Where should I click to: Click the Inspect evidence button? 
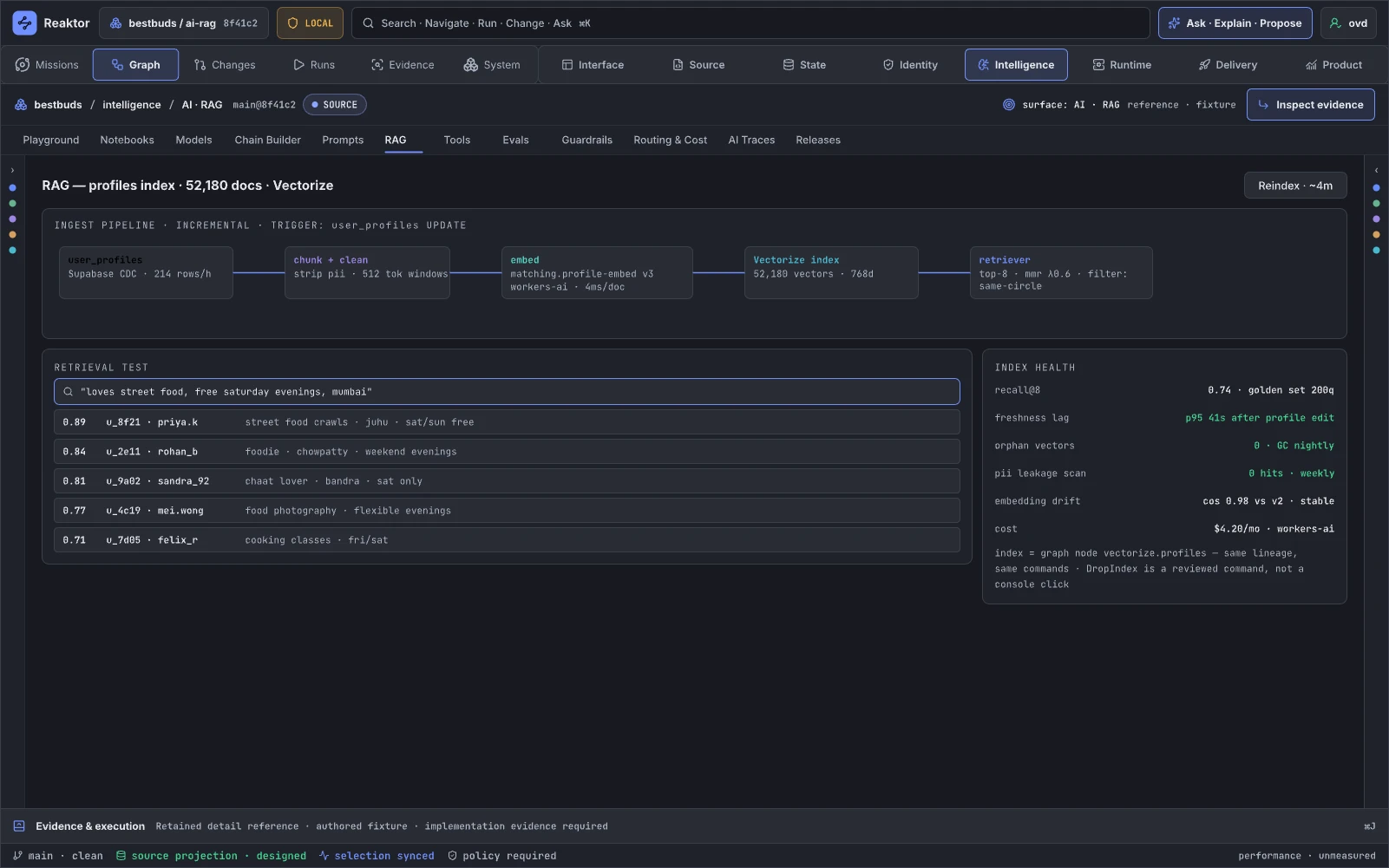[x=1310, y=105]
